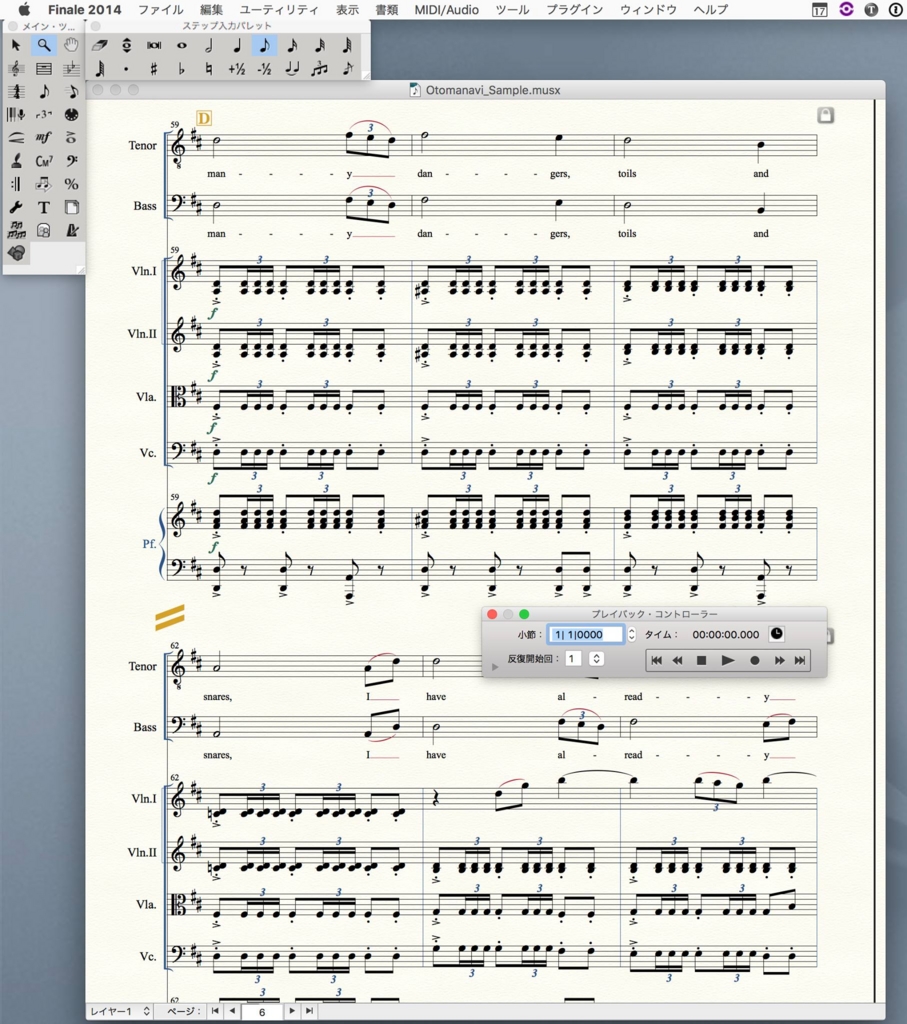Select the Page Layout tool
The width and height of the screenshot is (907, 1024).
tap(71, 208)
